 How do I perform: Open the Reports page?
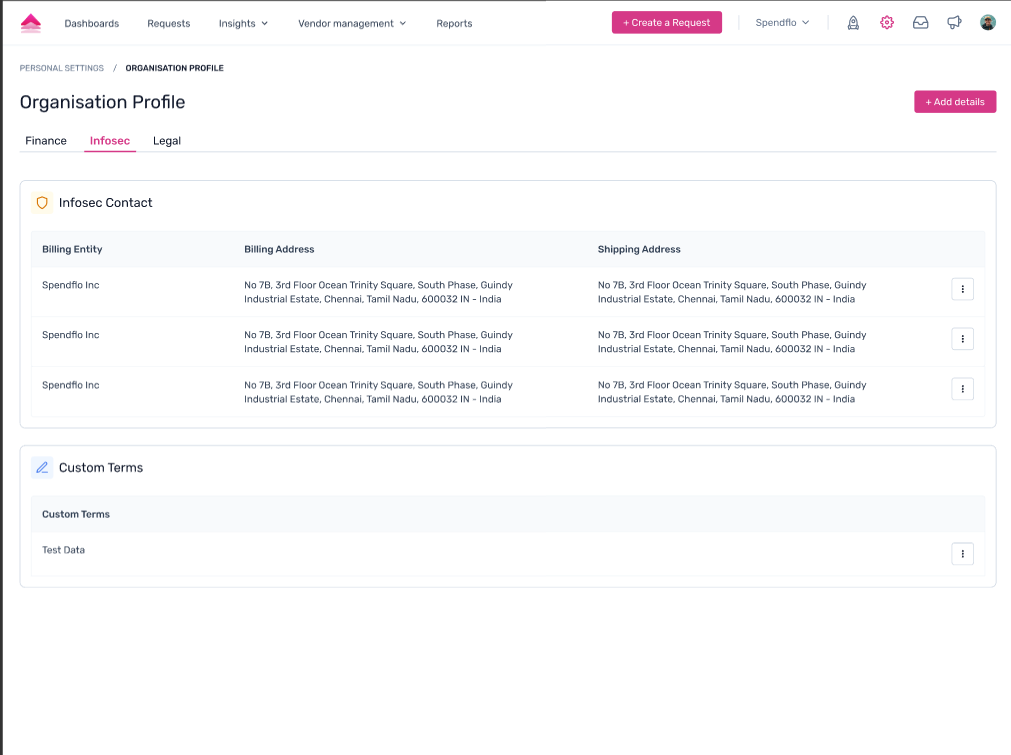click(454, 23)
